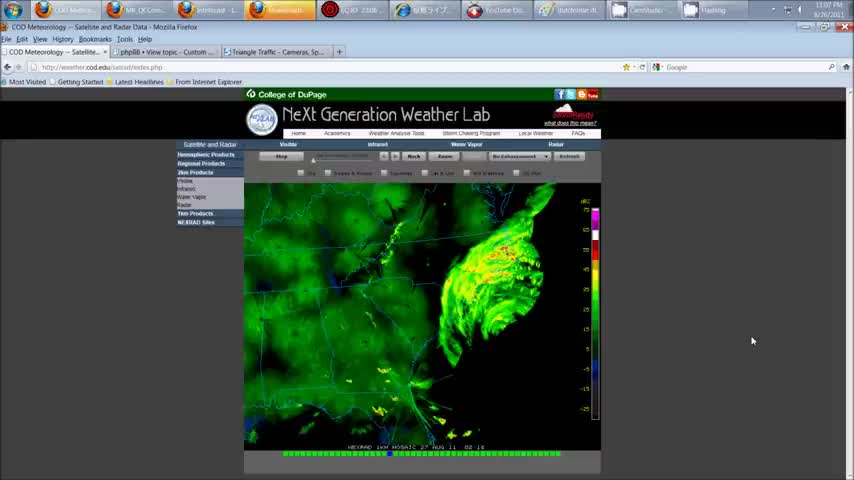Screen dimensions: 854x480
Task: Switch to the Internet Explorer taskbar item
Action: pos(425,10)
